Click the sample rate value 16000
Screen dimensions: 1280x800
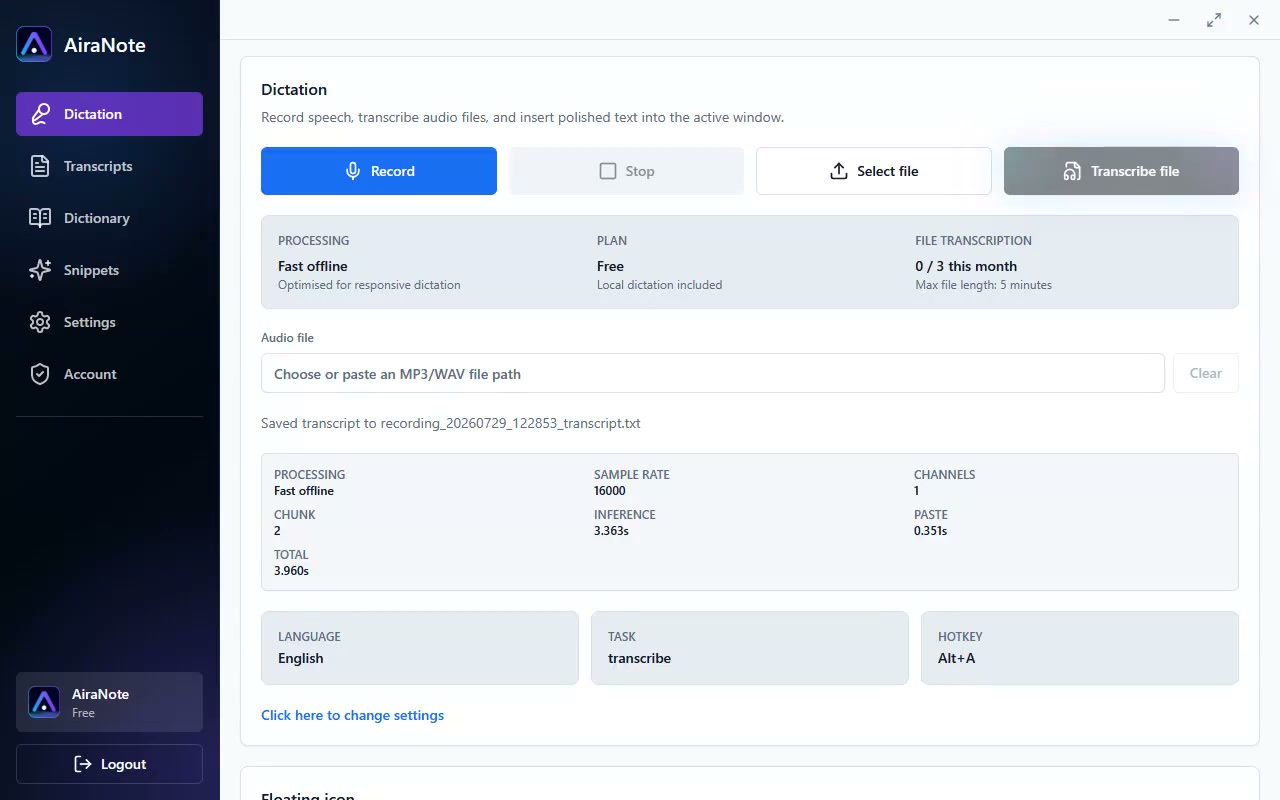tap(610, 491)
